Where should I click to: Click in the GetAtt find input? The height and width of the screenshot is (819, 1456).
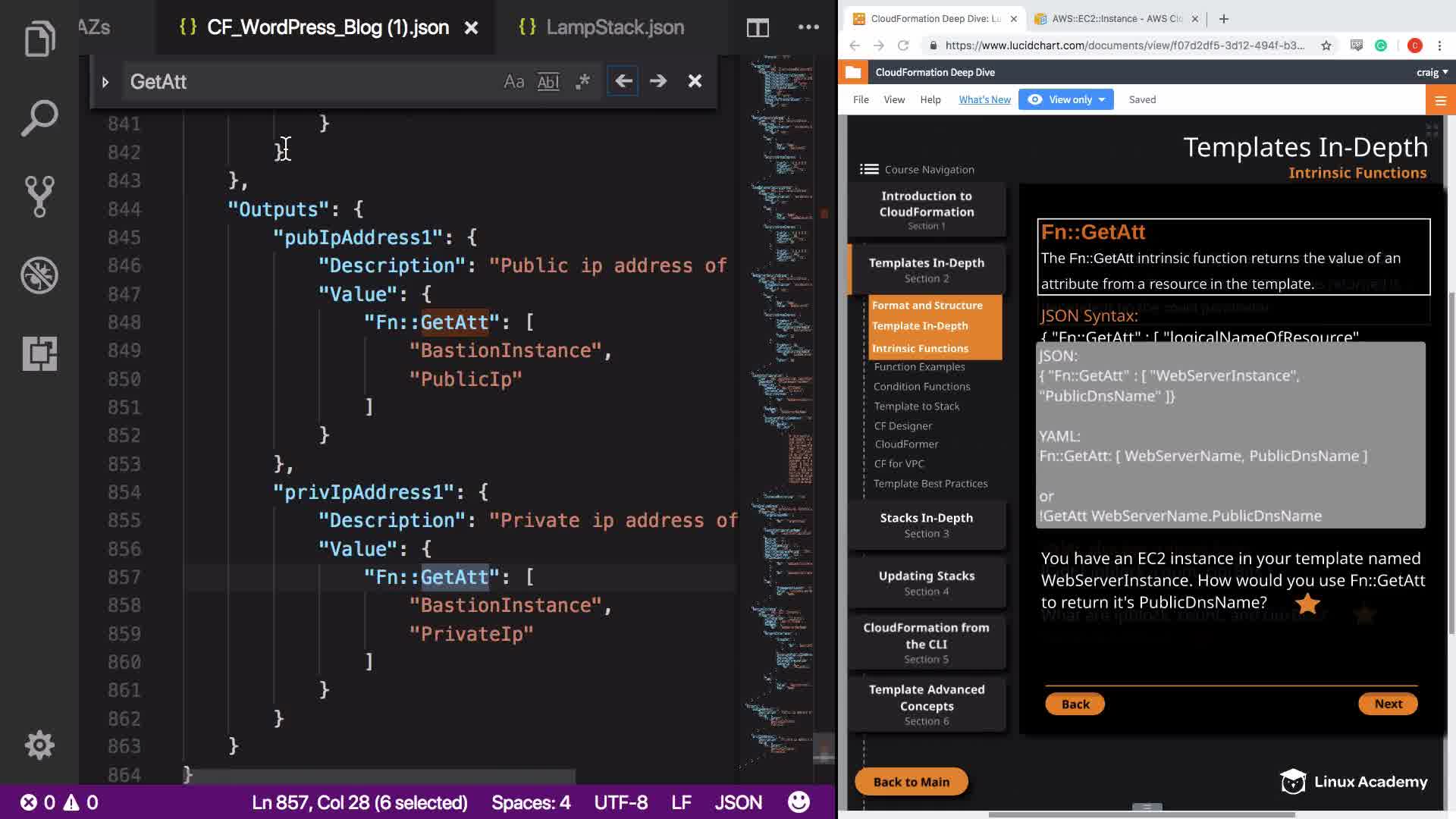coord(303,81)
